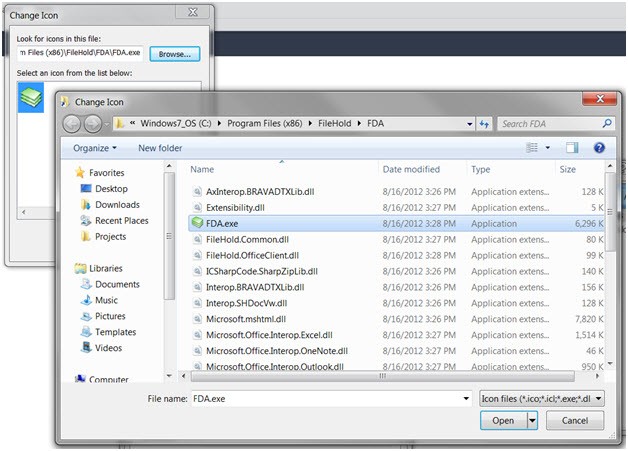This screenshot has height=451, width=628.
Task: Click the folder icon in address bar
Action: tap(119, 124)
